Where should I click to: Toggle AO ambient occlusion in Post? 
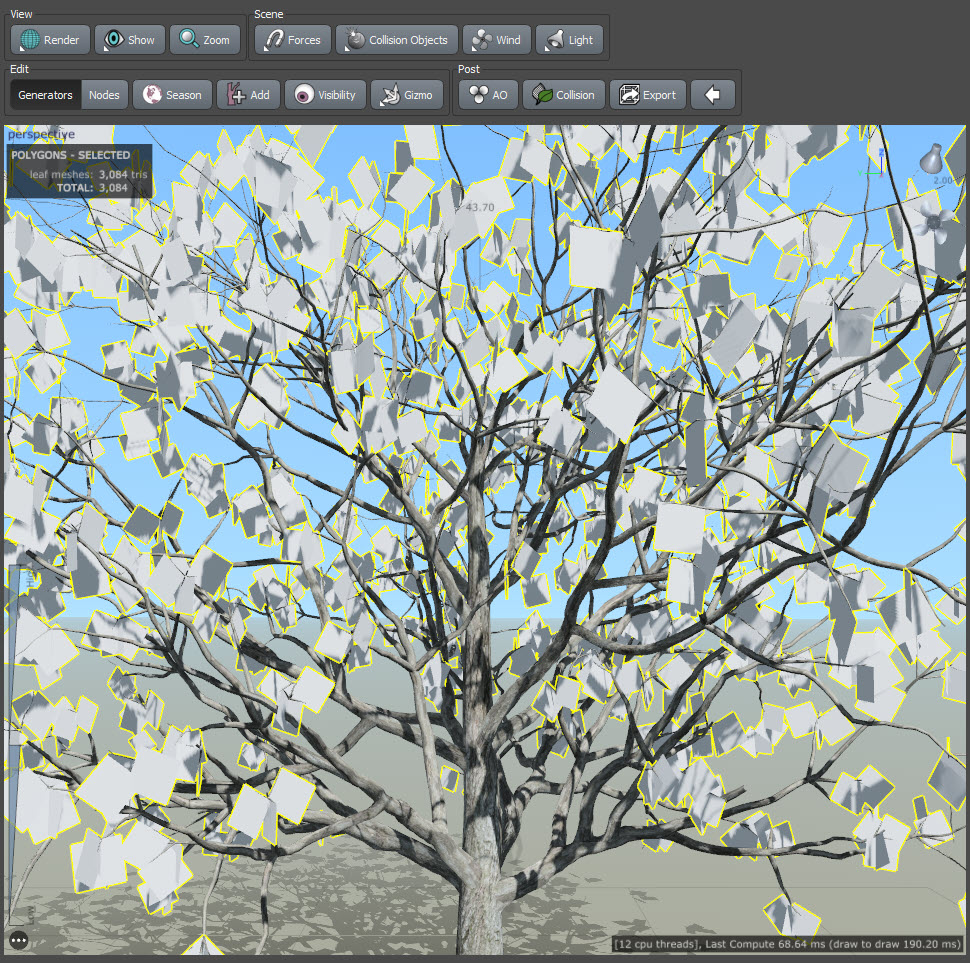pos(488,95)
